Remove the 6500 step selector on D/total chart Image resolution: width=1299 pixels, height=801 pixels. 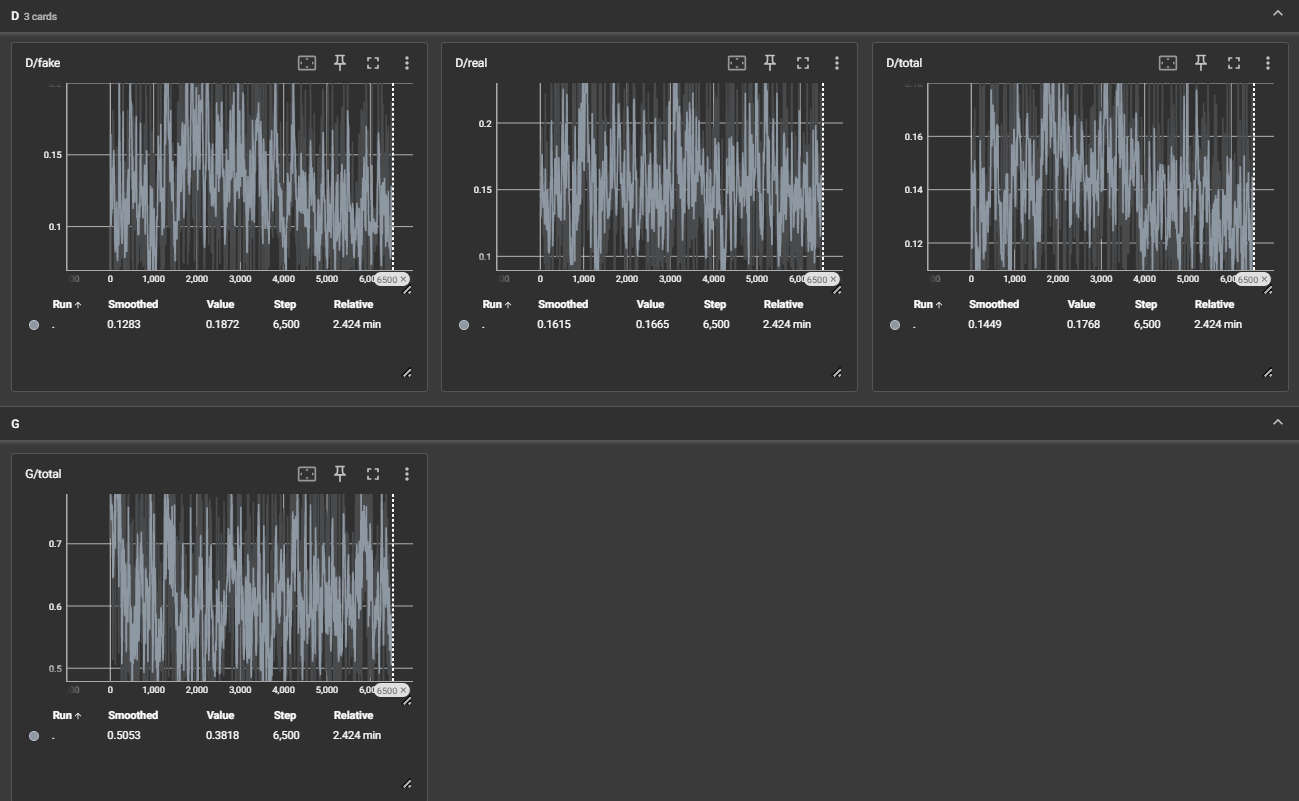click(1264, 280)
